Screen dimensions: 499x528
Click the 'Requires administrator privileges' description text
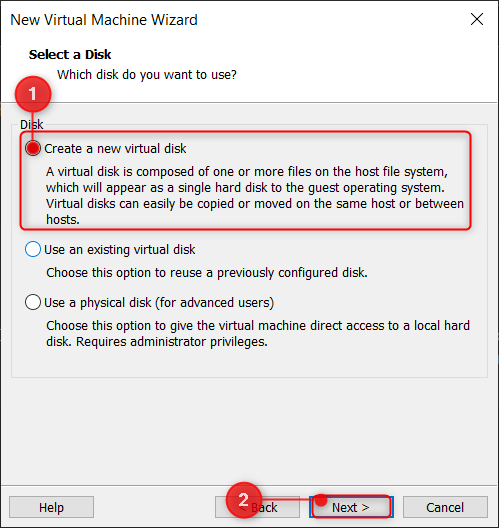172,341
